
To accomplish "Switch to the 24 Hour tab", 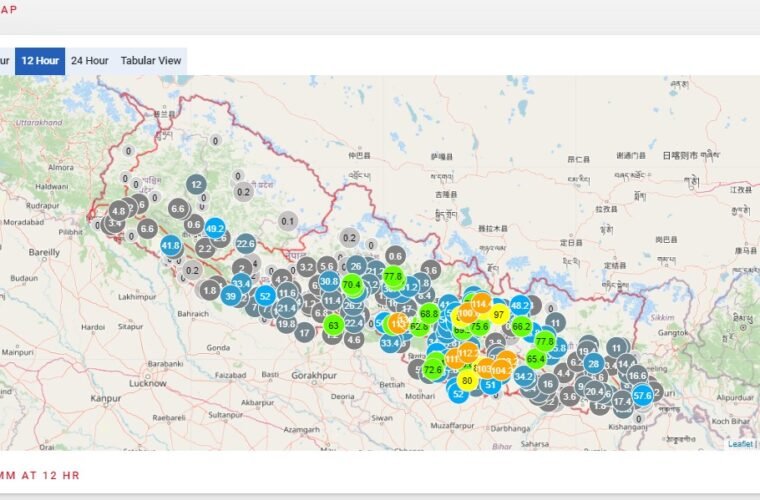I will point(89,61).
